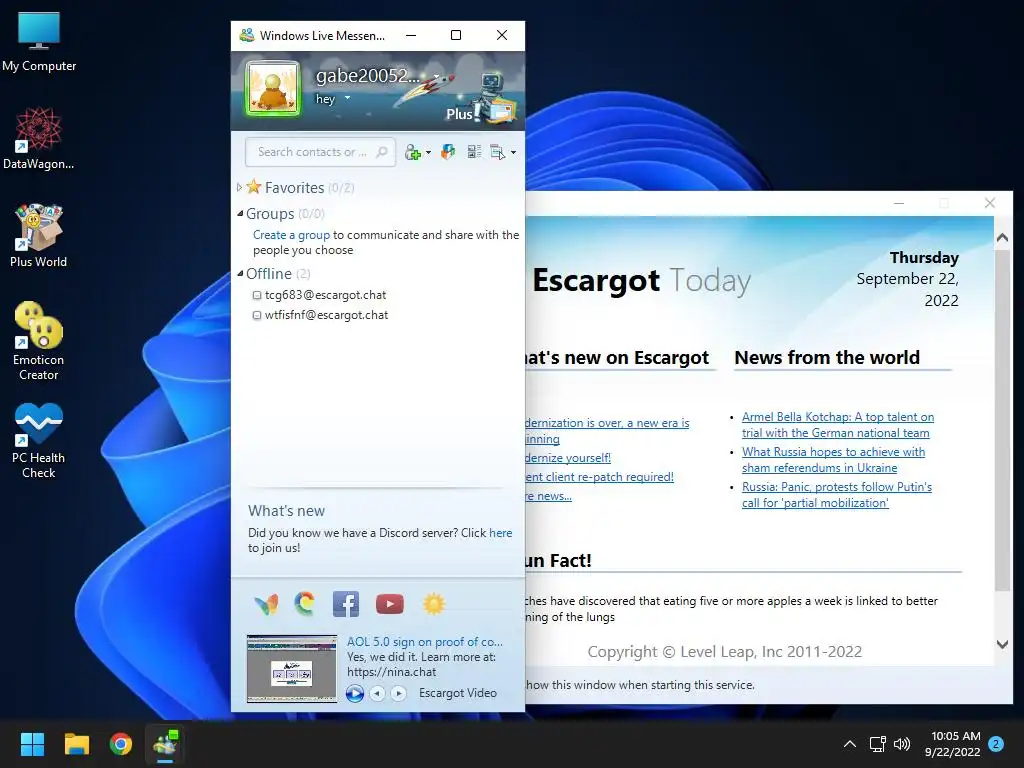The width and height of the screenshot is (1024, 768).
Task: Close the Escargot Today window
Action: click(x=989, y=203)
